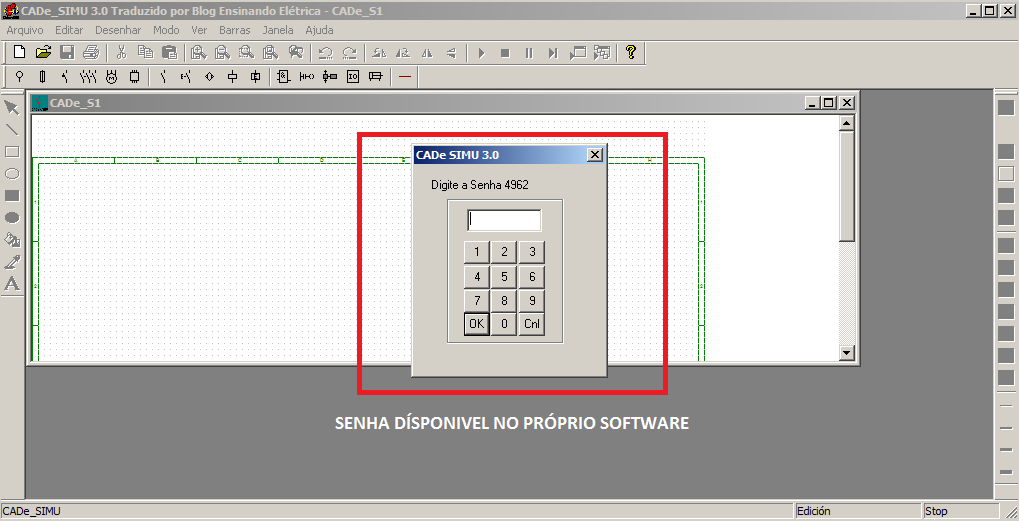Viewport: 1019px width, 521px height.
Task: Select the fuse symbol icon
Action: tap(42, 77)
